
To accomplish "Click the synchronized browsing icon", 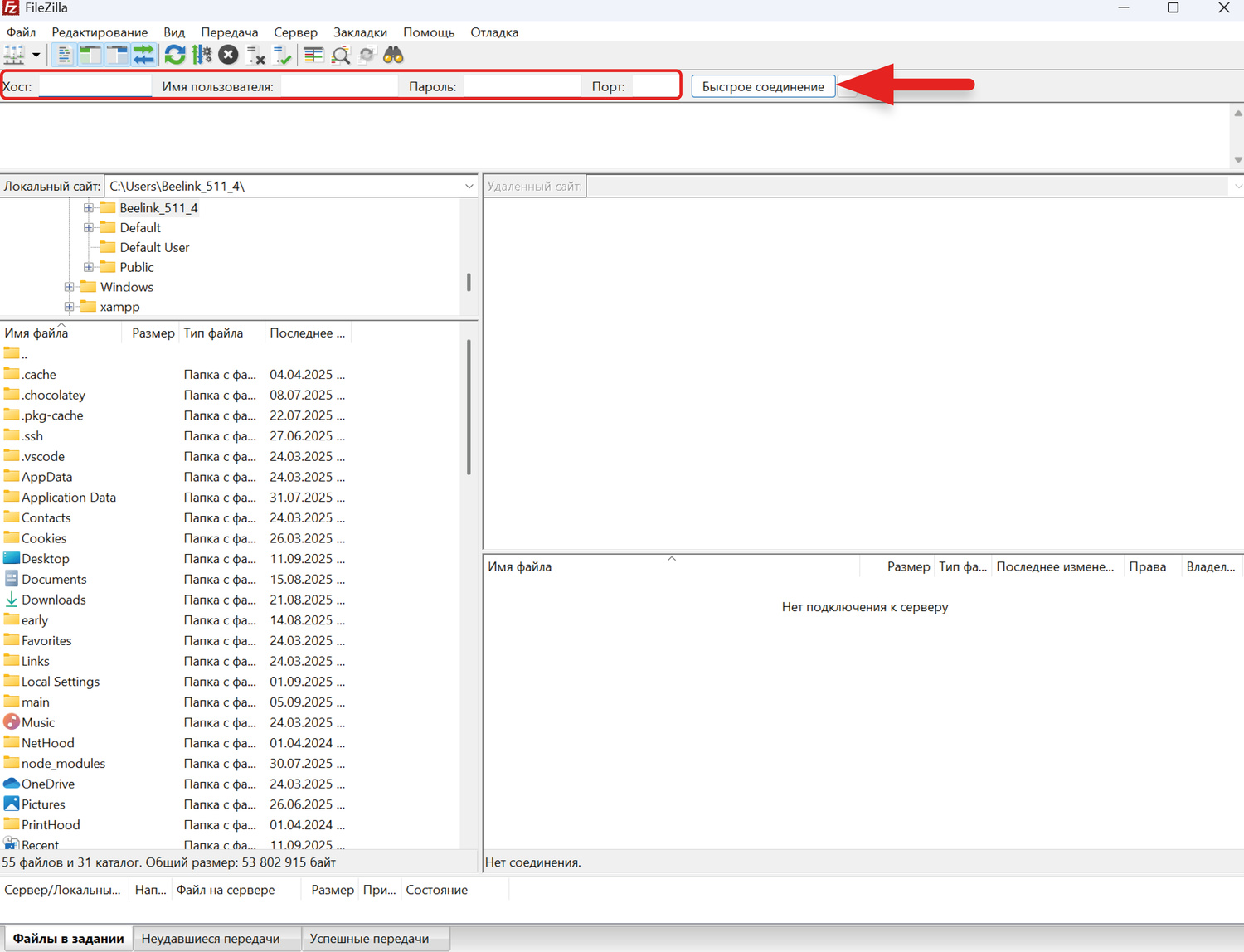I will (x=367, y=56).
